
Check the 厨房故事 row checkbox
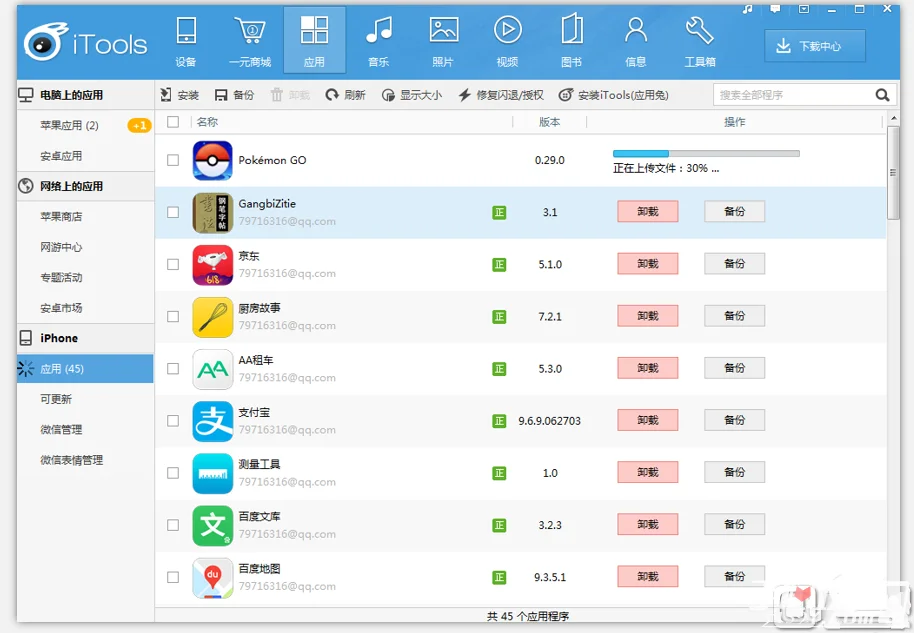(x=173, y=316)
